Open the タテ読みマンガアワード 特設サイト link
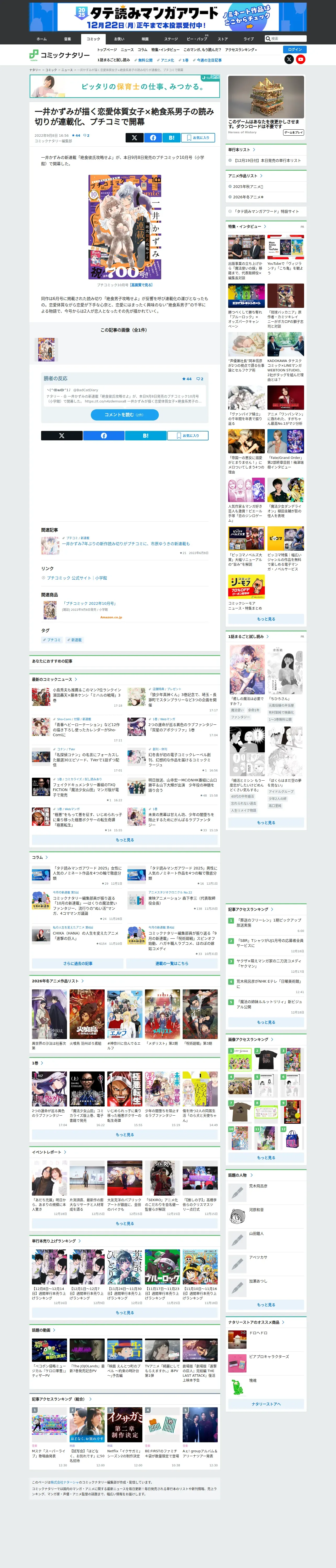 click(x=266, y=211)
